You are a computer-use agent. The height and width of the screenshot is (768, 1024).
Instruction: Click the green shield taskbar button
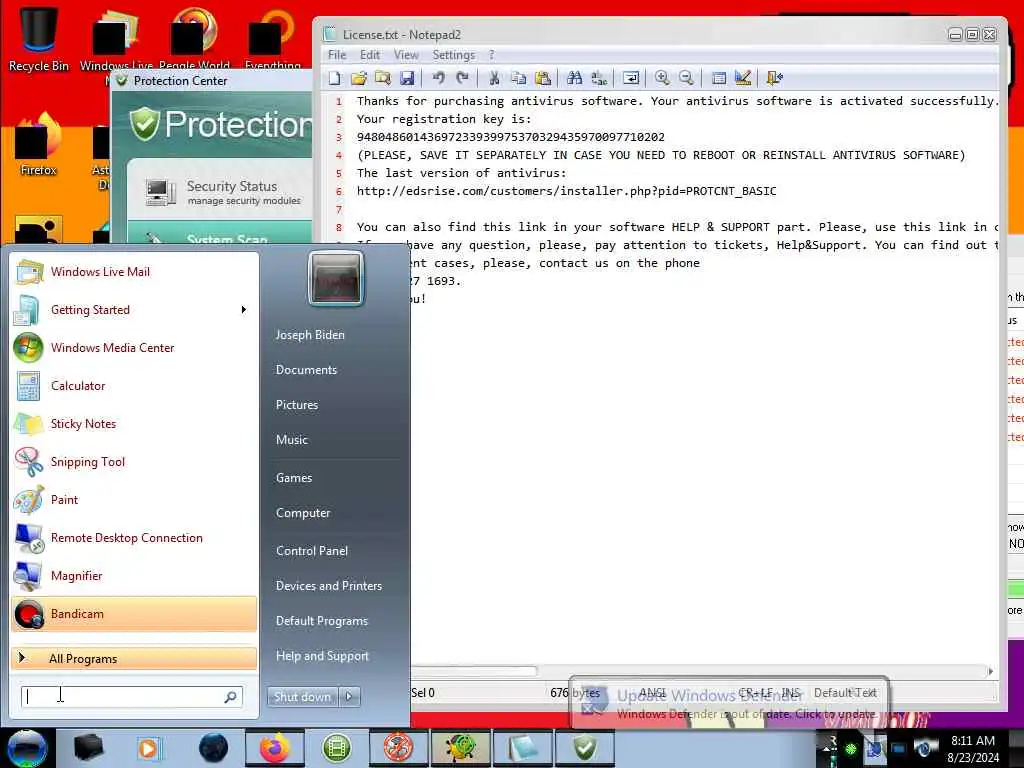tap(584, 748)
